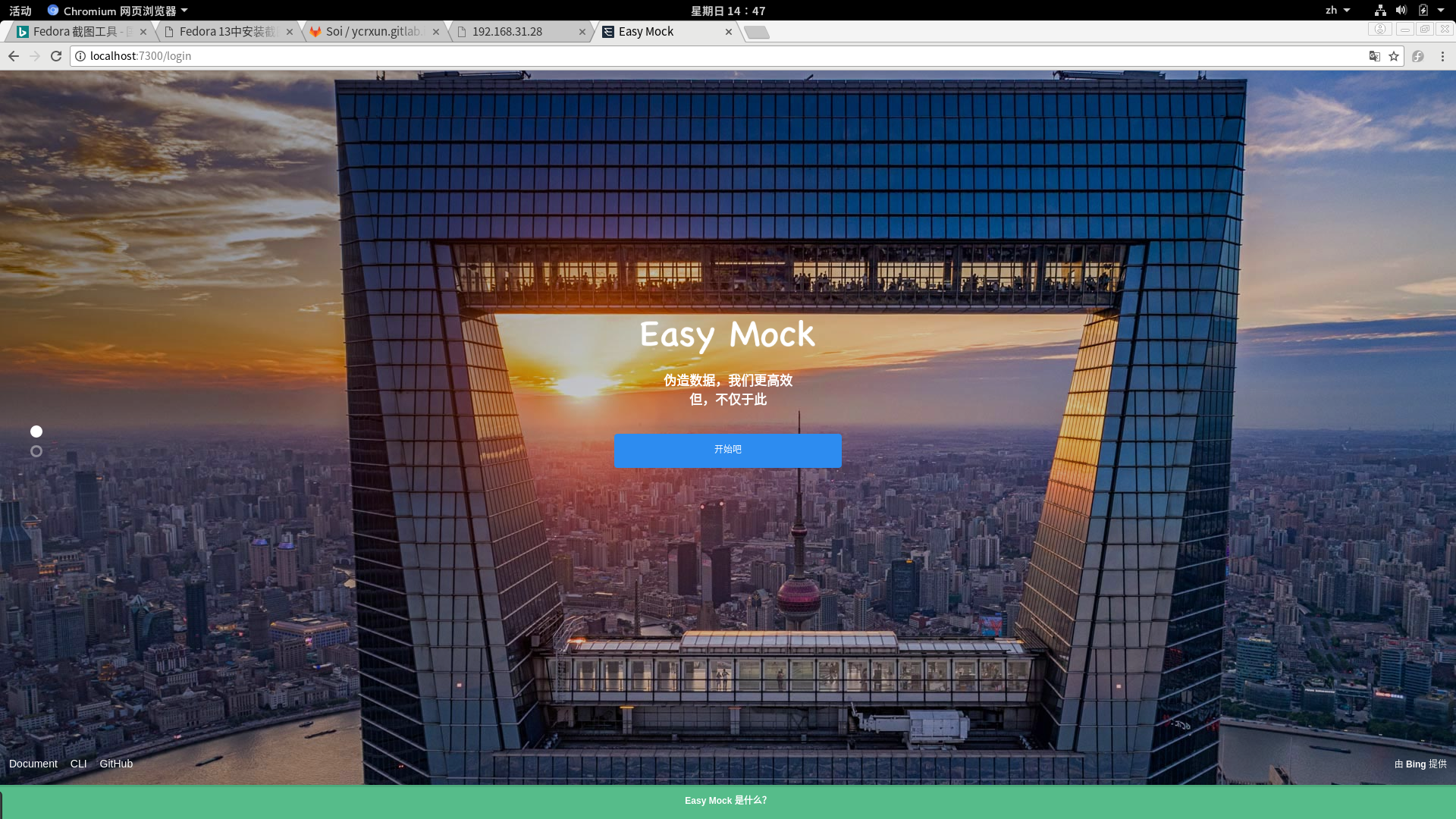Screen dimensions: 1456x819
Task: Open a new tab button
Action: click(757, 32)
